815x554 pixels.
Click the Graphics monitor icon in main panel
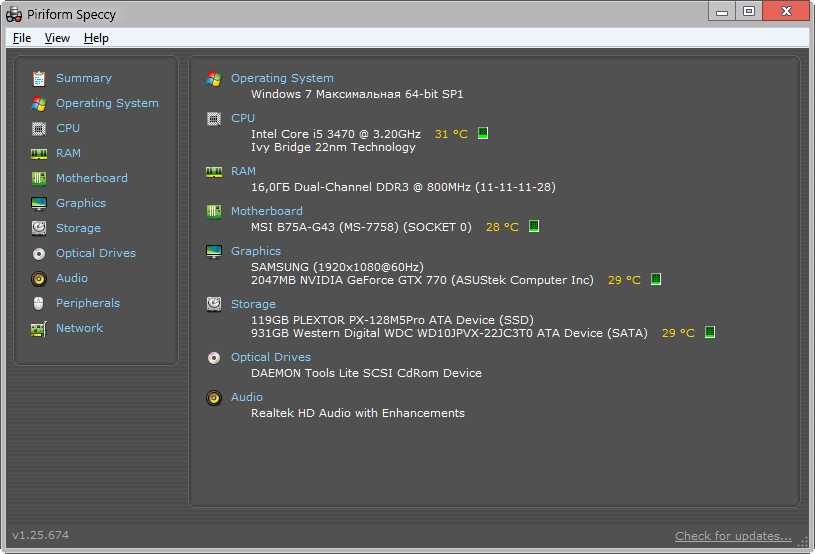(x=214, y=252)
